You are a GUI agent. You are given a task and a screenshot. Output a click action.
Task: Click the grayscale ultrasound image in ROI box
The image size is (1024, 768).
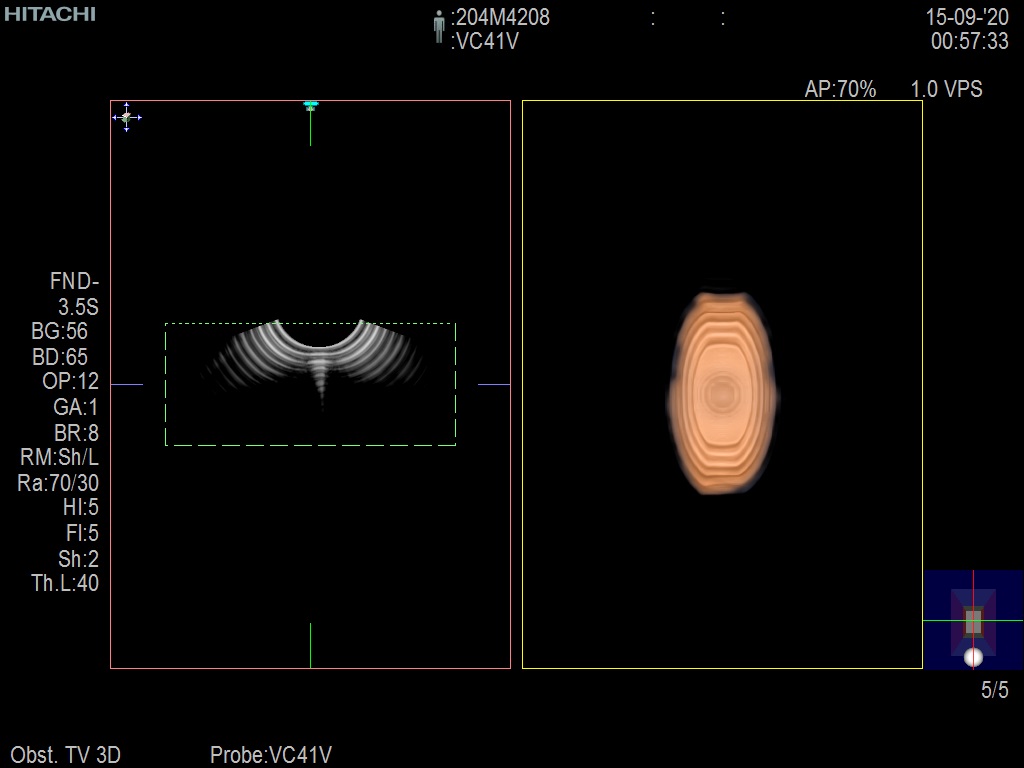pos(310,358)
